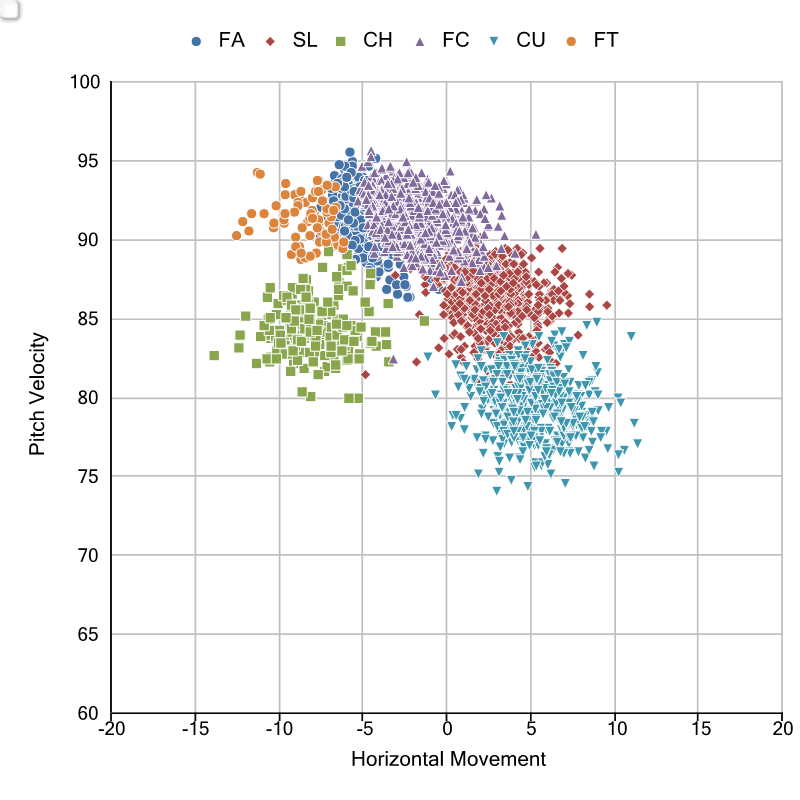Click the red diamond legend marker

pos(270,41)
